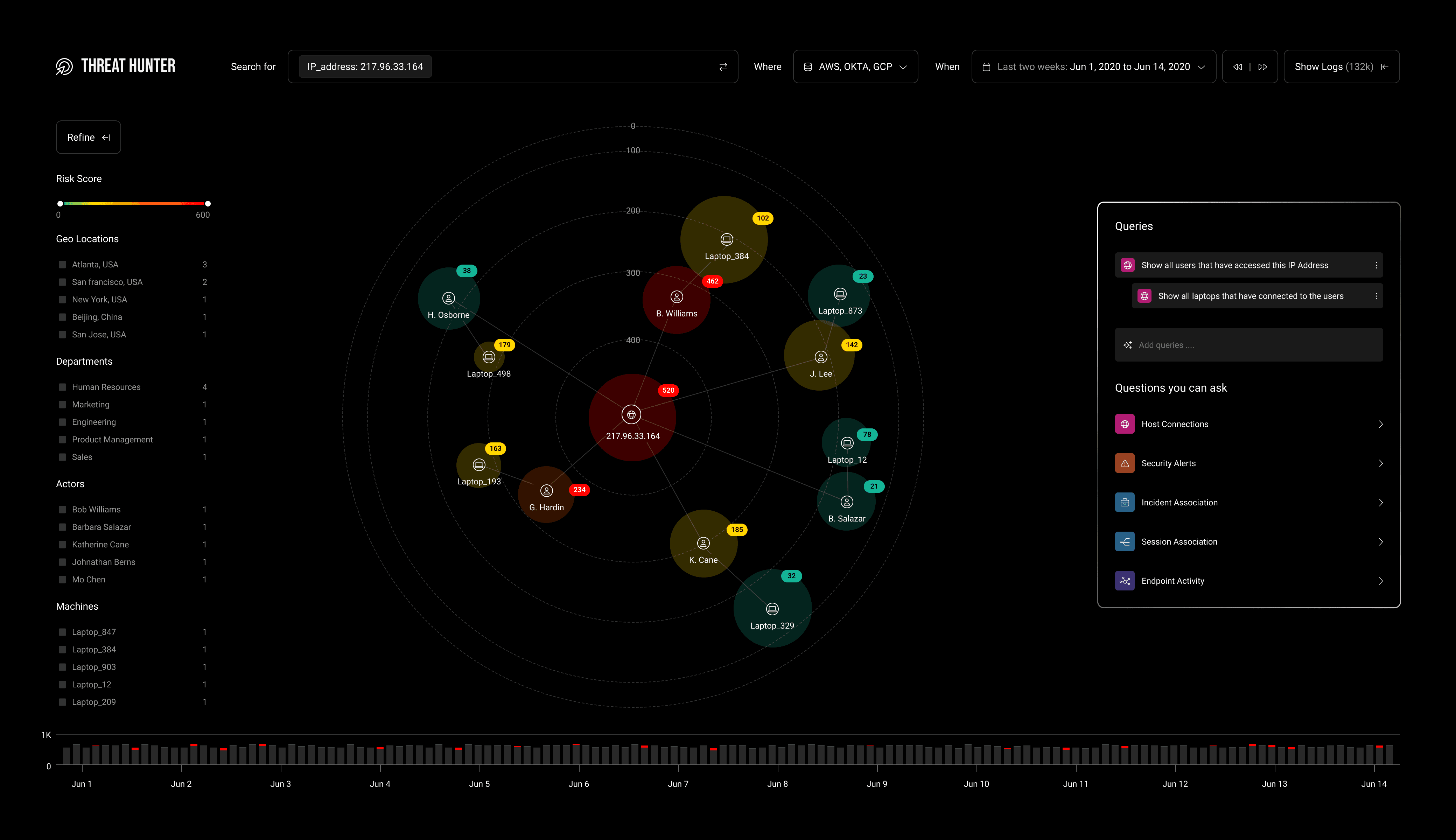Click the Jun 6 timeline marker
The height and width of the screenshot is (840, 1456).
579,783
